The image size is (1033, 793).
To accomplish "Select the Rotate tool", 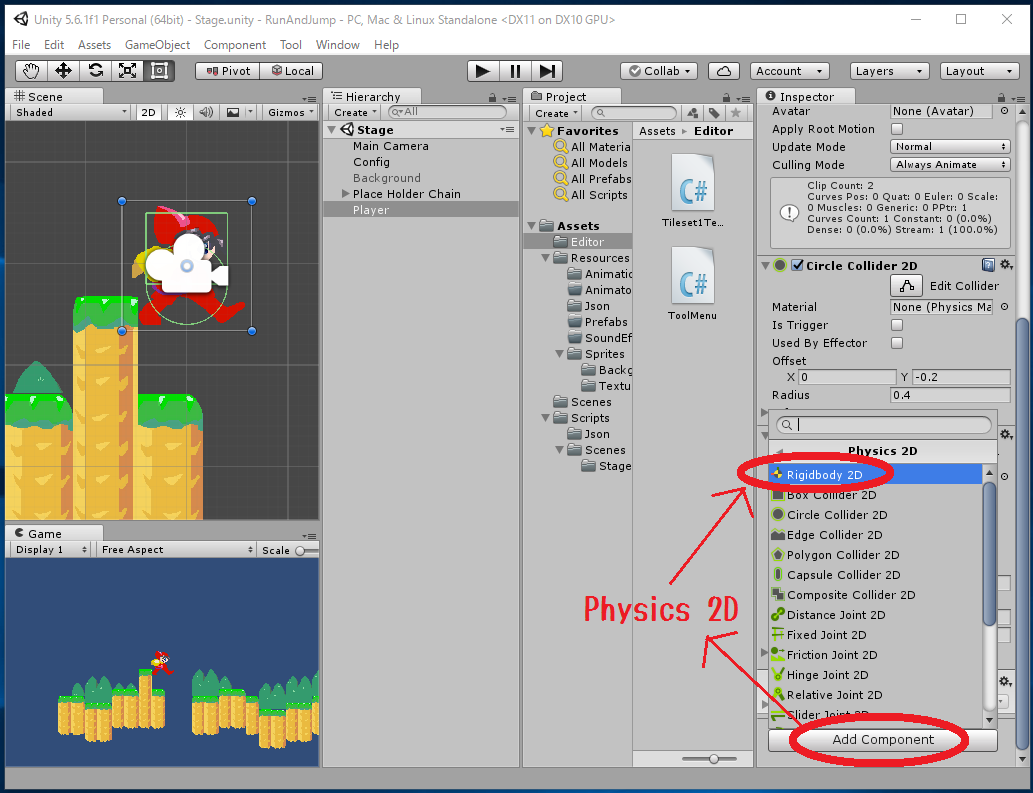I will pos(96,70).
